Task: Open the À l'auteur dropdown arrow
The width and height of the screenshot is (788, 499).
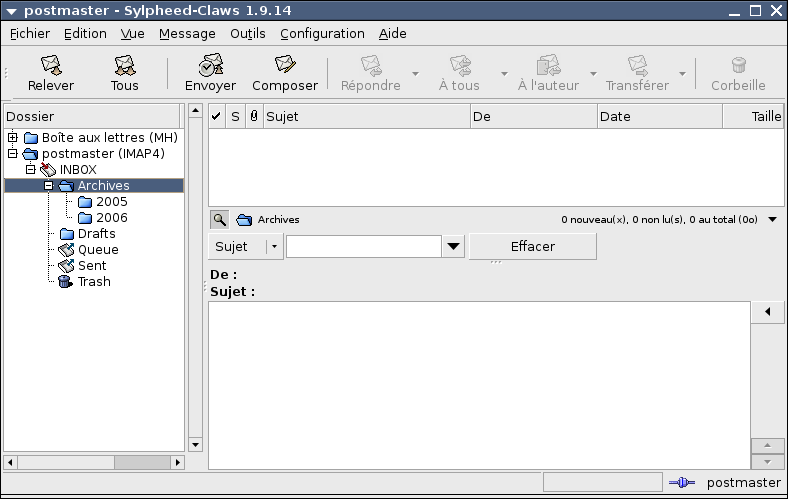Action: [593, 74]
